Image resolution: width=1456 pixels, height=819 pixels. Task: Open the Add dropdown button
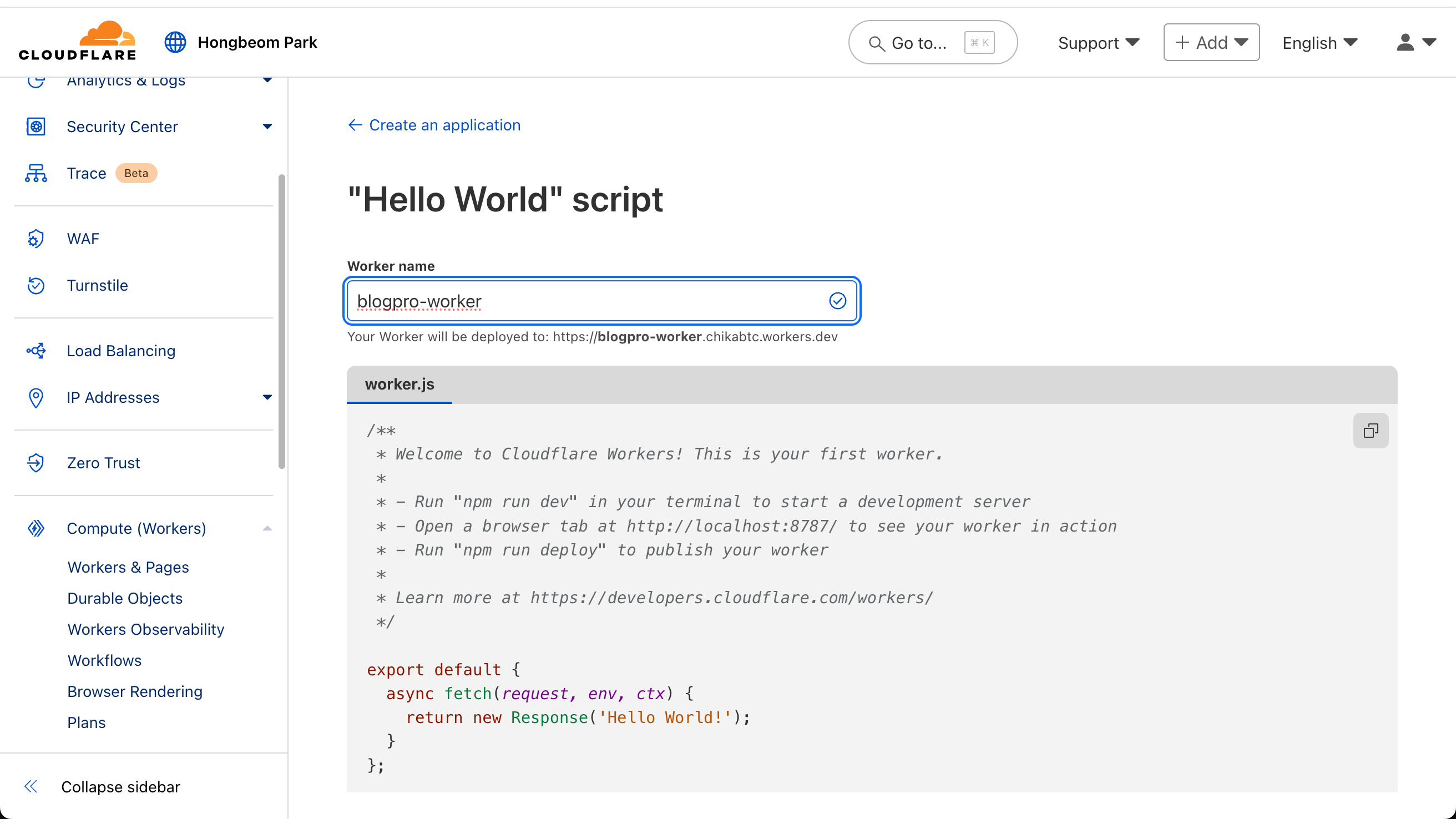coord(1211,42)
